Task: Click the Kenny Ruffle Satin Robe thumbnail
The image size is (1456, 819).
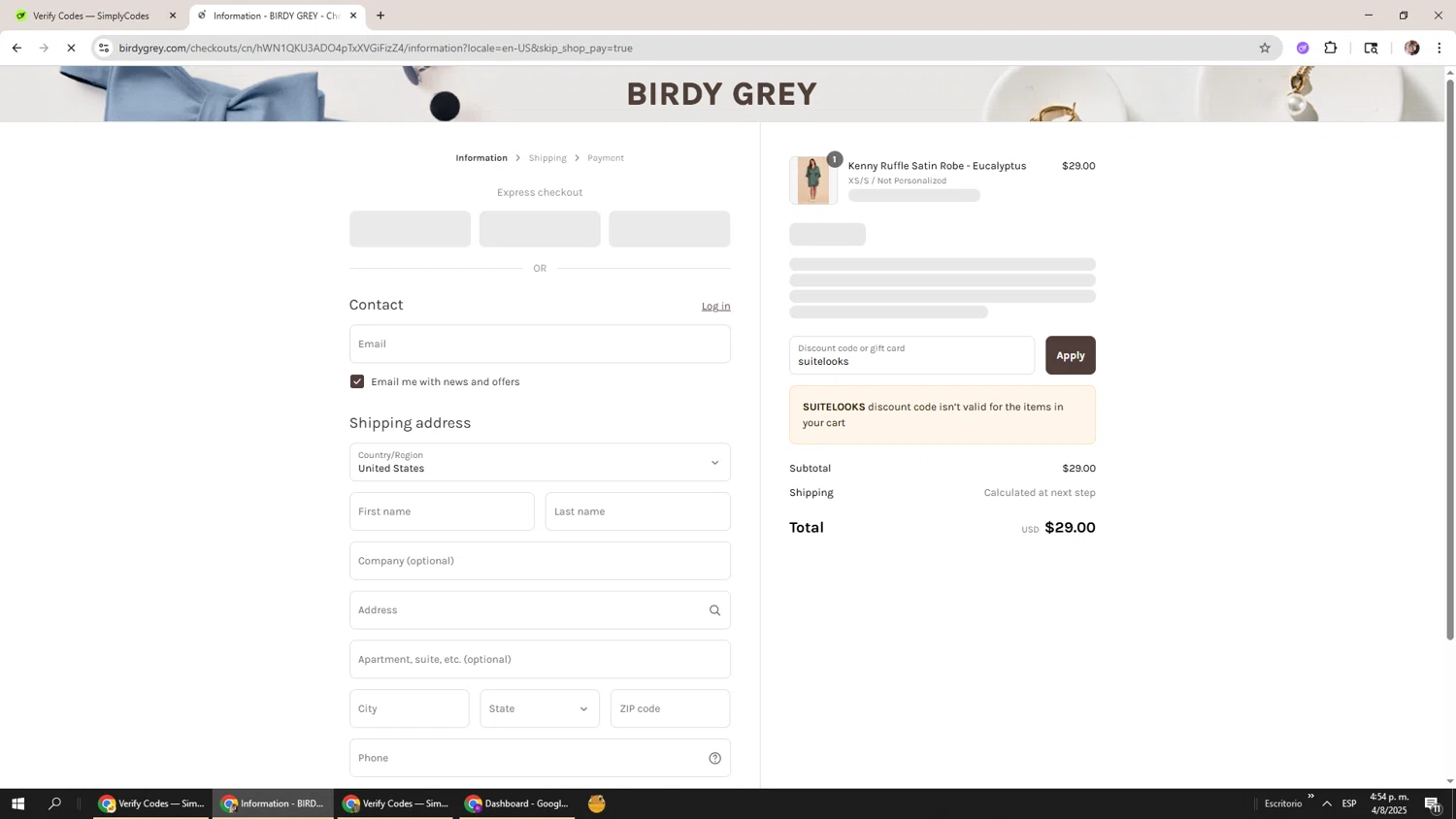Action: point(813,180)
